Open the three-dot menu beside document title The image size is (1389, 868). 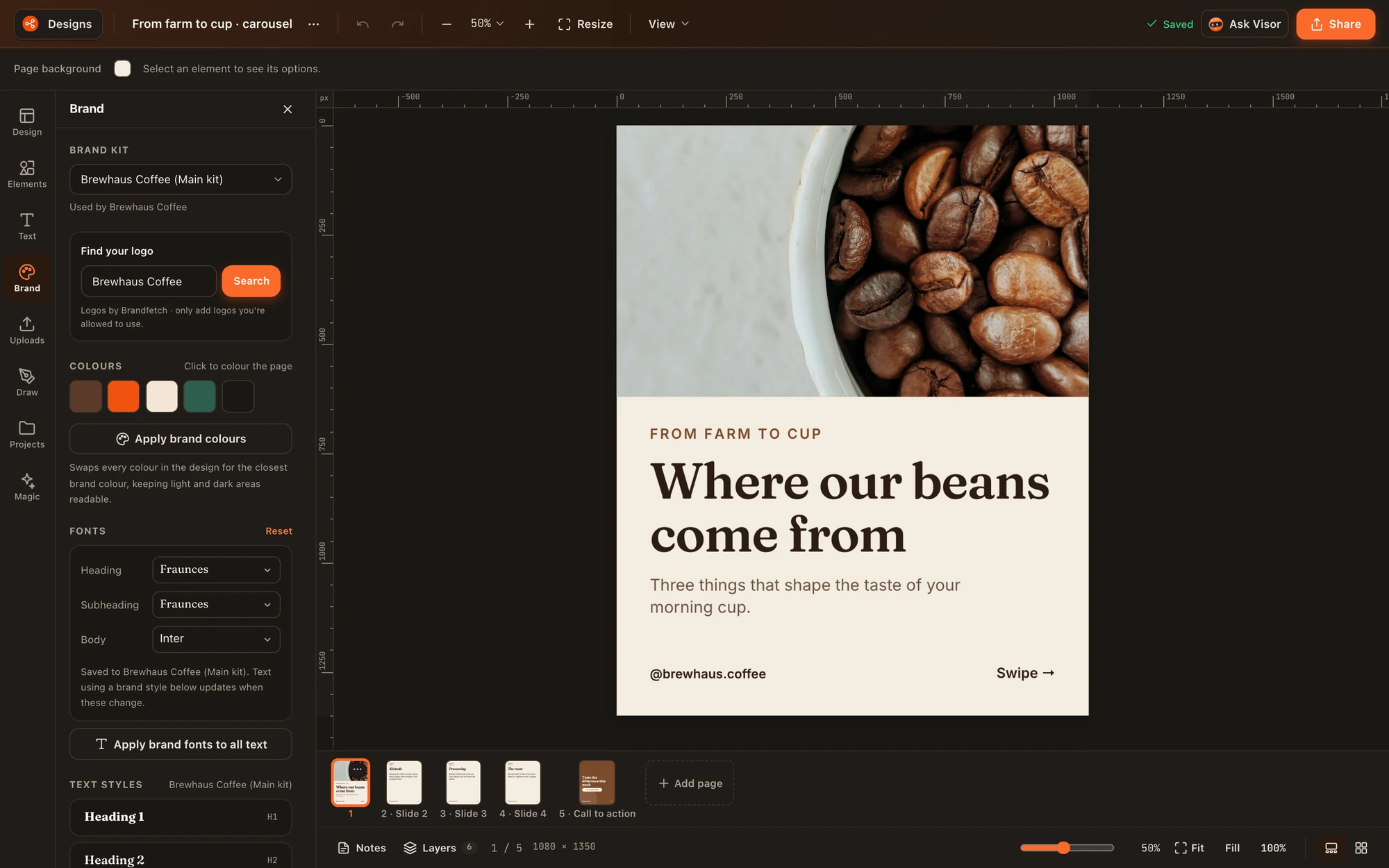tap(314, 24)
